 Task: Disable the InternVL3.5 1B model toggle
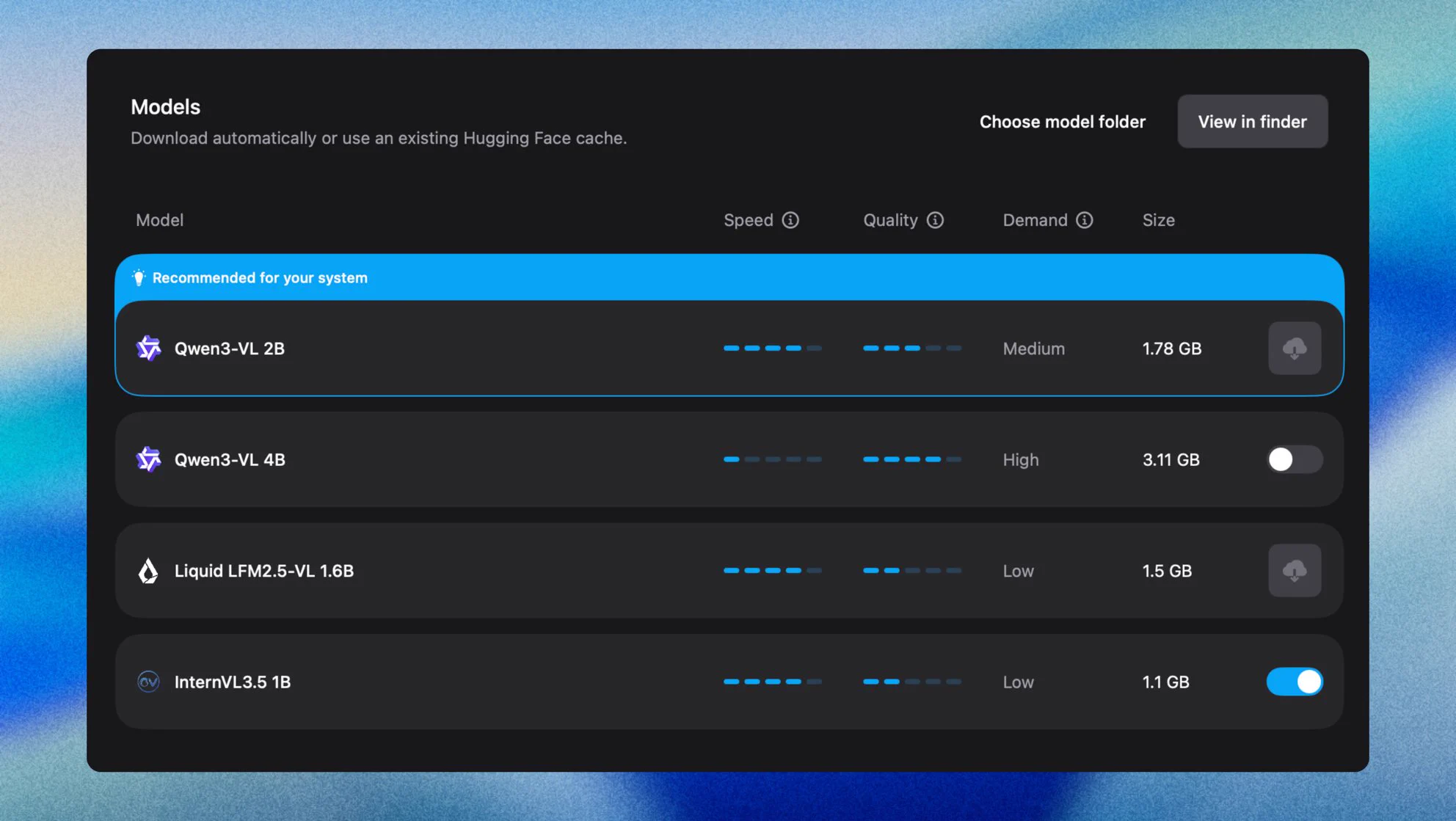[1295, 682]
